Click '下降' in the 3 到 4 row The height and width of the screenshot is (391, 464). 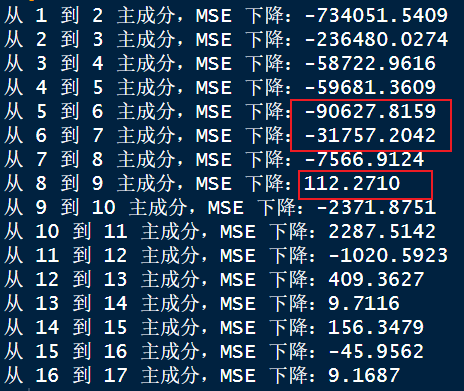pyautogui.click(x=265, y=64)
